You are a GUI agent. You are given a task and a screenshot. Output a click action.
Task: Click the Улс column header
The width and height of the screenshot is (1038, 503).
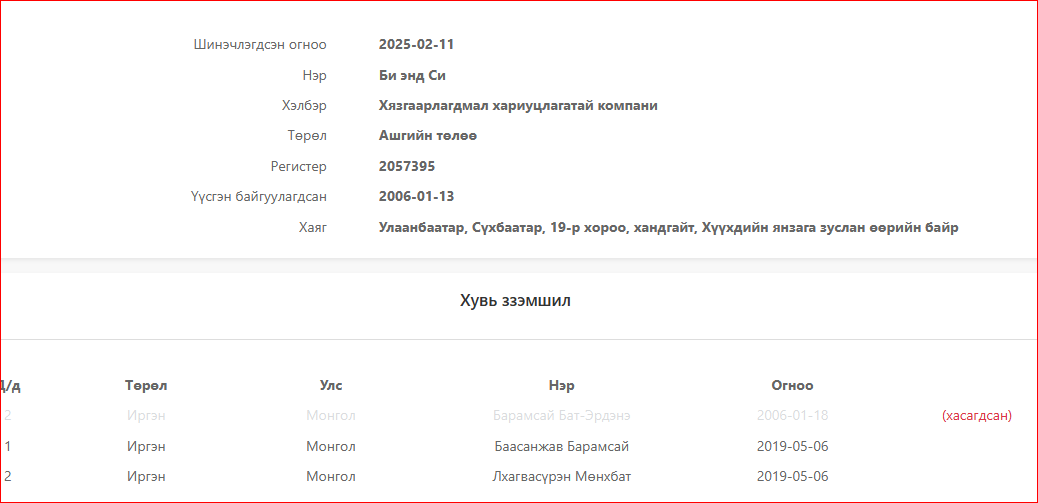click(331, 385)
